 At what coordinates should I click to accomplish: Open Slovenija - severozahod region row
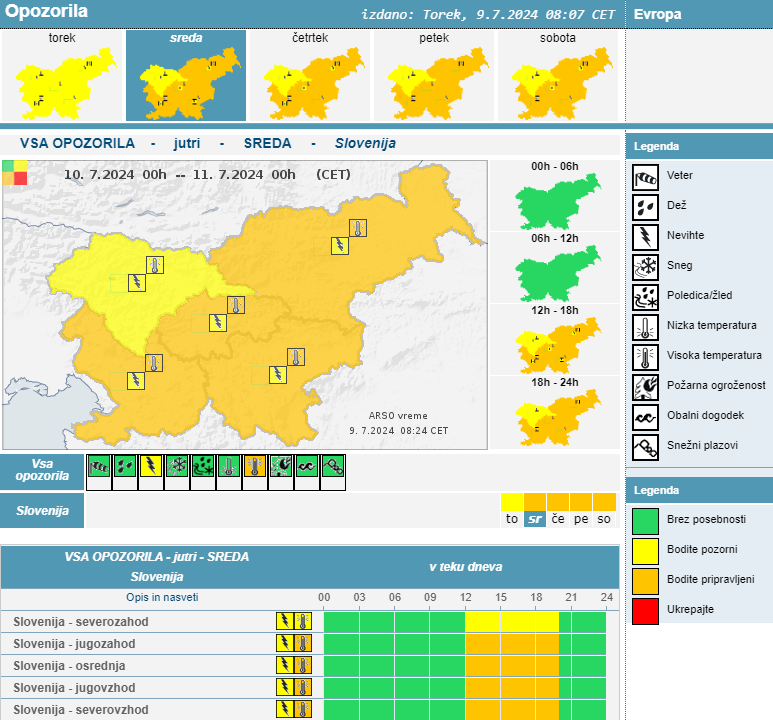(x=81, y=621)
